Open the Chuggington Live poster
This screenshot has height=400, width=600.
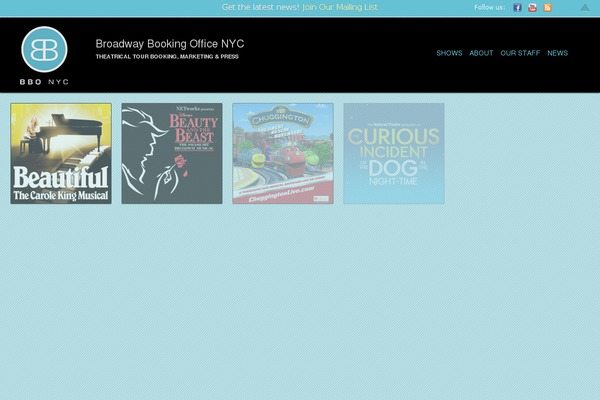tap(283, 153)
